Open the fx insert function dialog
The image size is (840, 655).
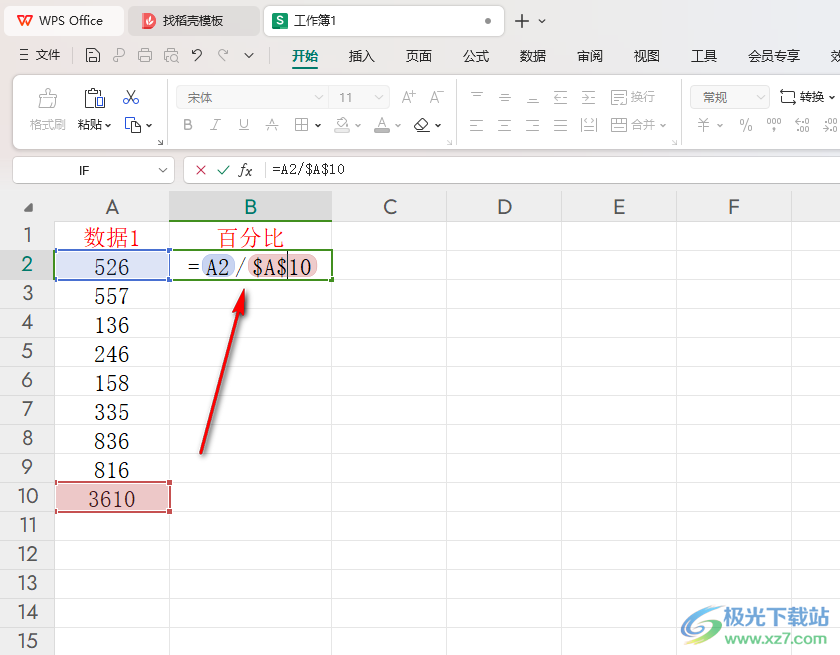(x=245, y=170)
